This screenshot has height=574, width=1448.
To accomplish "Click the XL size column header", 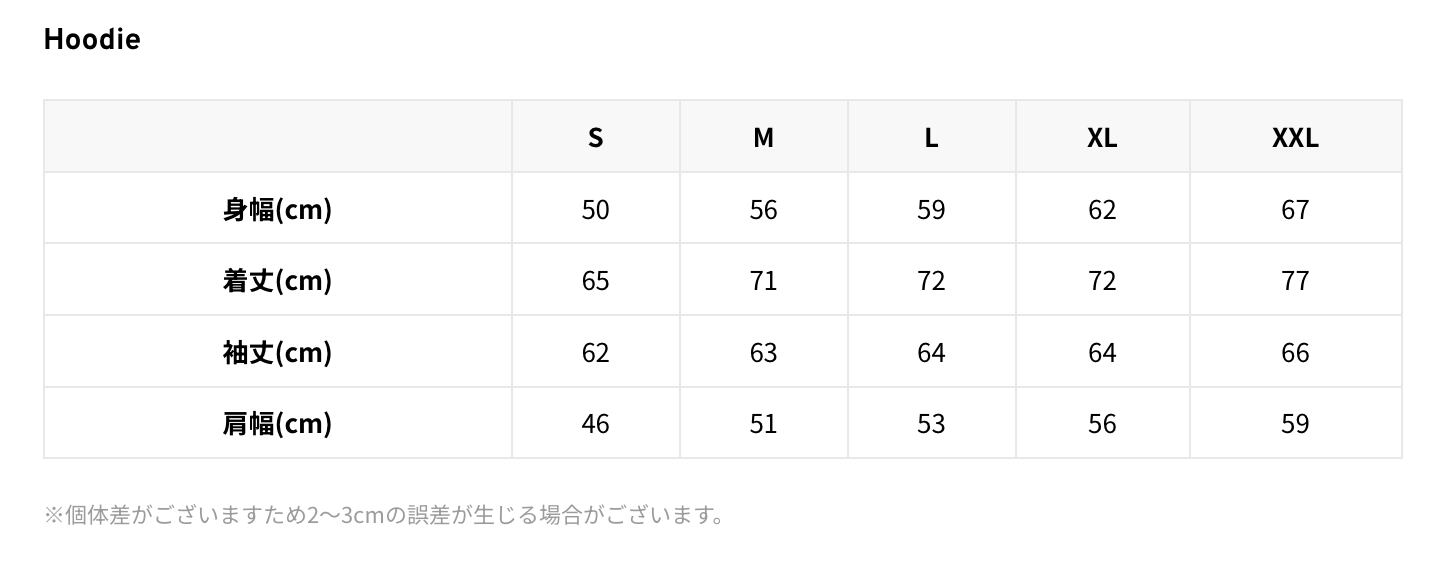I will pyautogui.click(x=1102, y=137).
